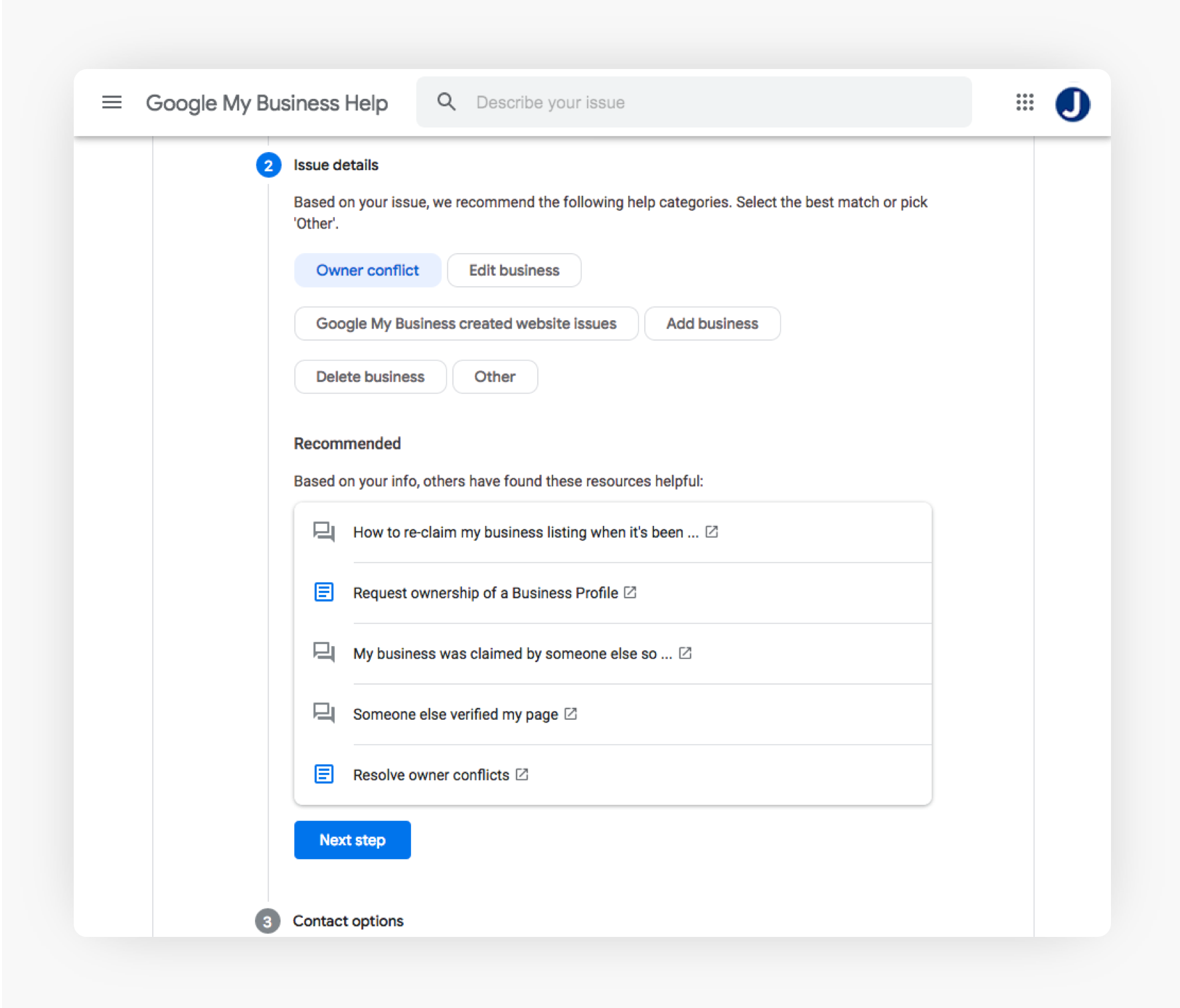The width and height of the screenshot is (1180, 1008).
Task: Click forum icon beside Someone else verified
Action: [323, 713]
